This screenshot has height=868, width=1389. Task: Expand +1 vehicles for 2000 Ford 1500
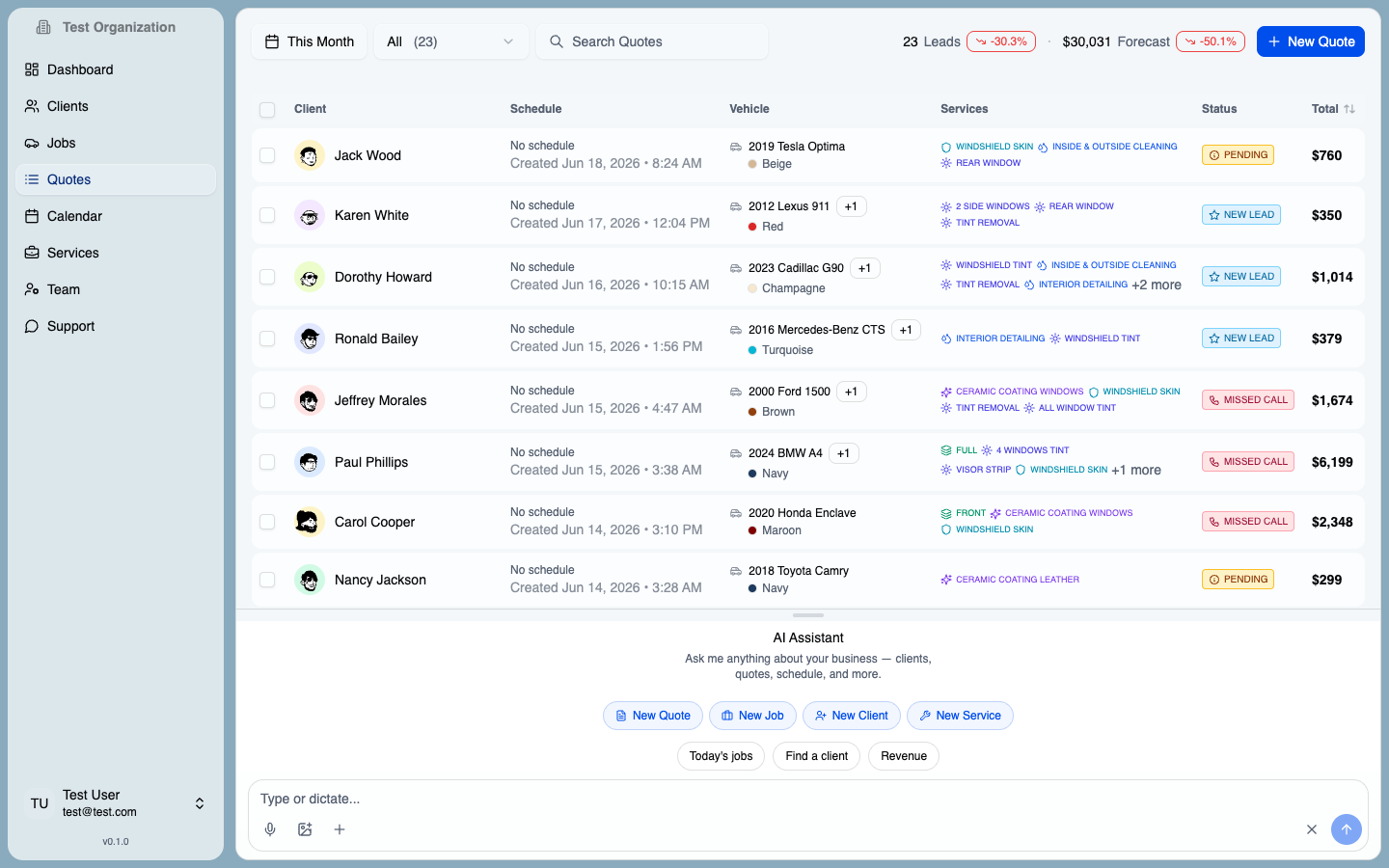[851, 392]
